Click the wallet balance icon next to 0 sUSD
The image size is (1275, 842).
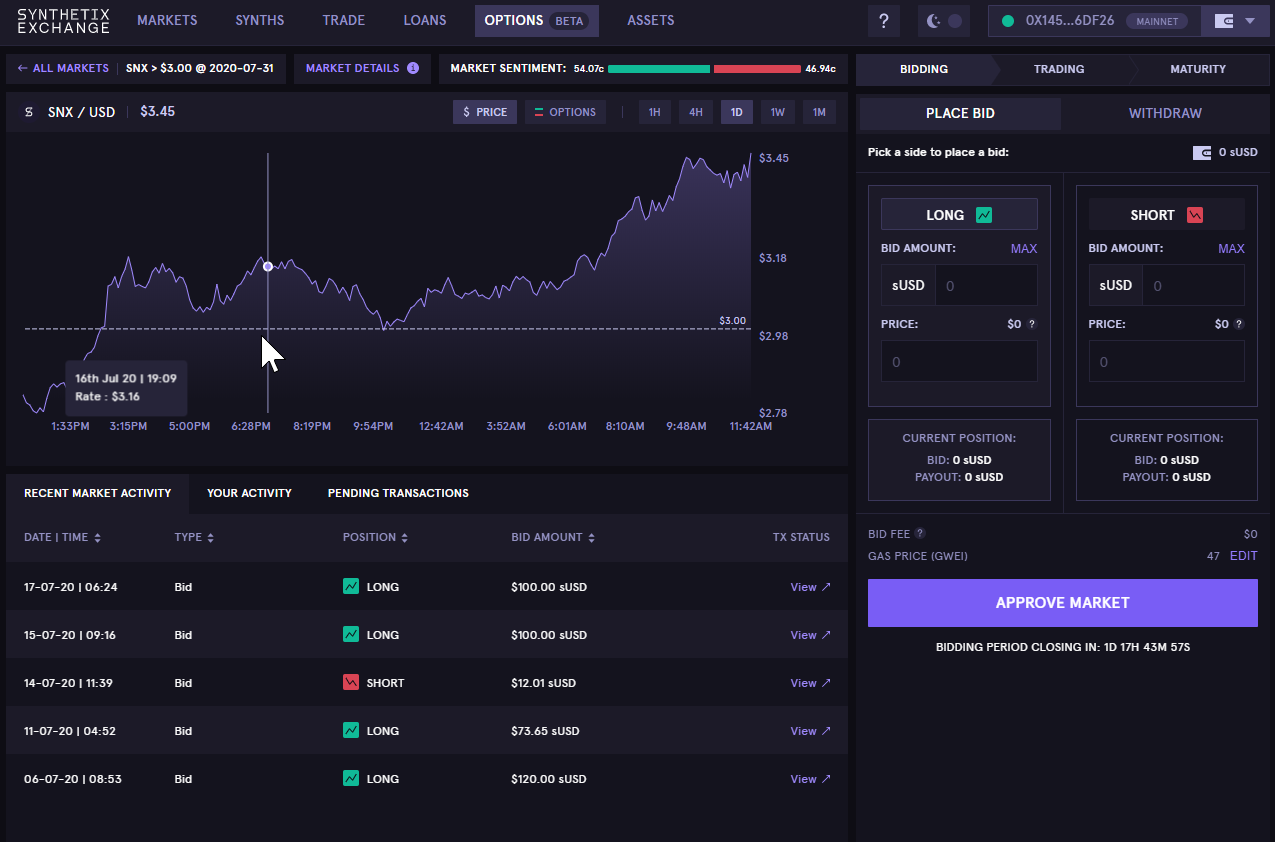[x=1202, y=153]
